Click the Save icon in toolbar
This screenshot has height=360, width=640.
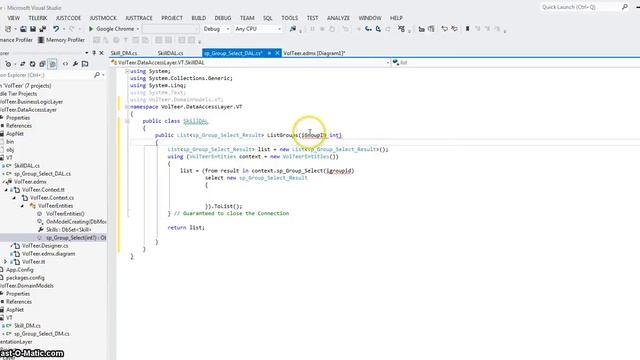coord(33,29)
